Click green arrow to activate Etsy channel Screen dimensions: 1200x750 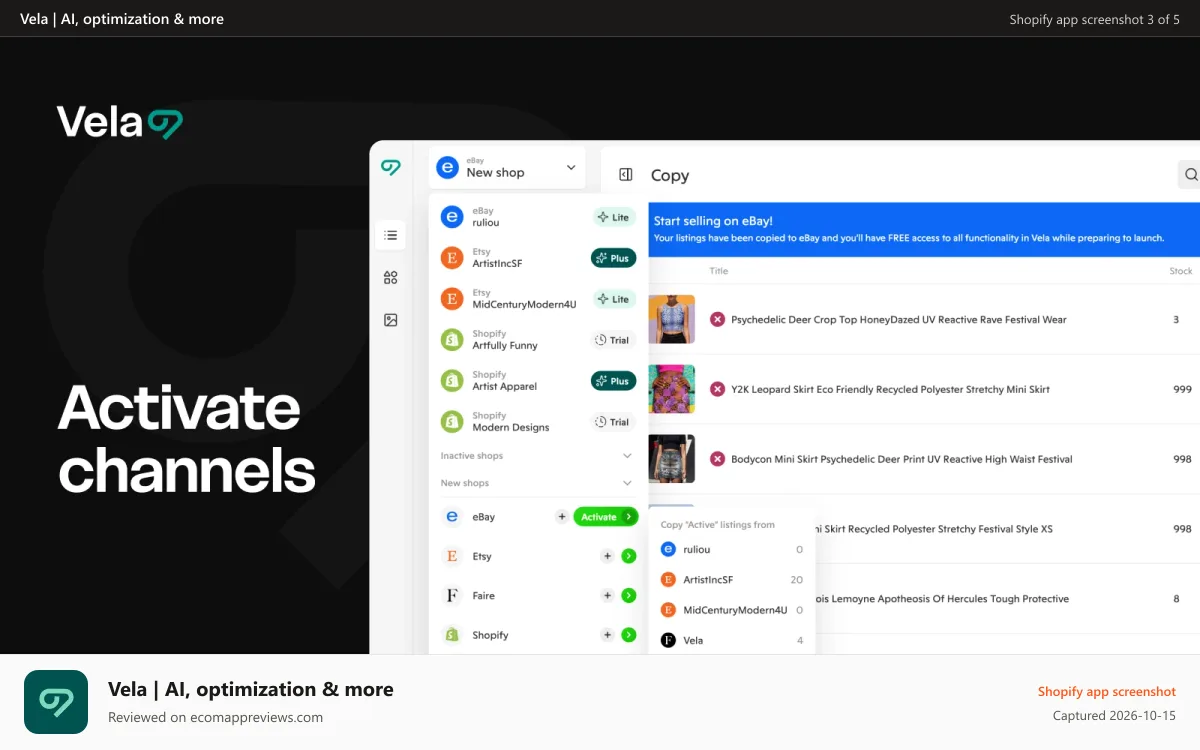pos(629,556)
